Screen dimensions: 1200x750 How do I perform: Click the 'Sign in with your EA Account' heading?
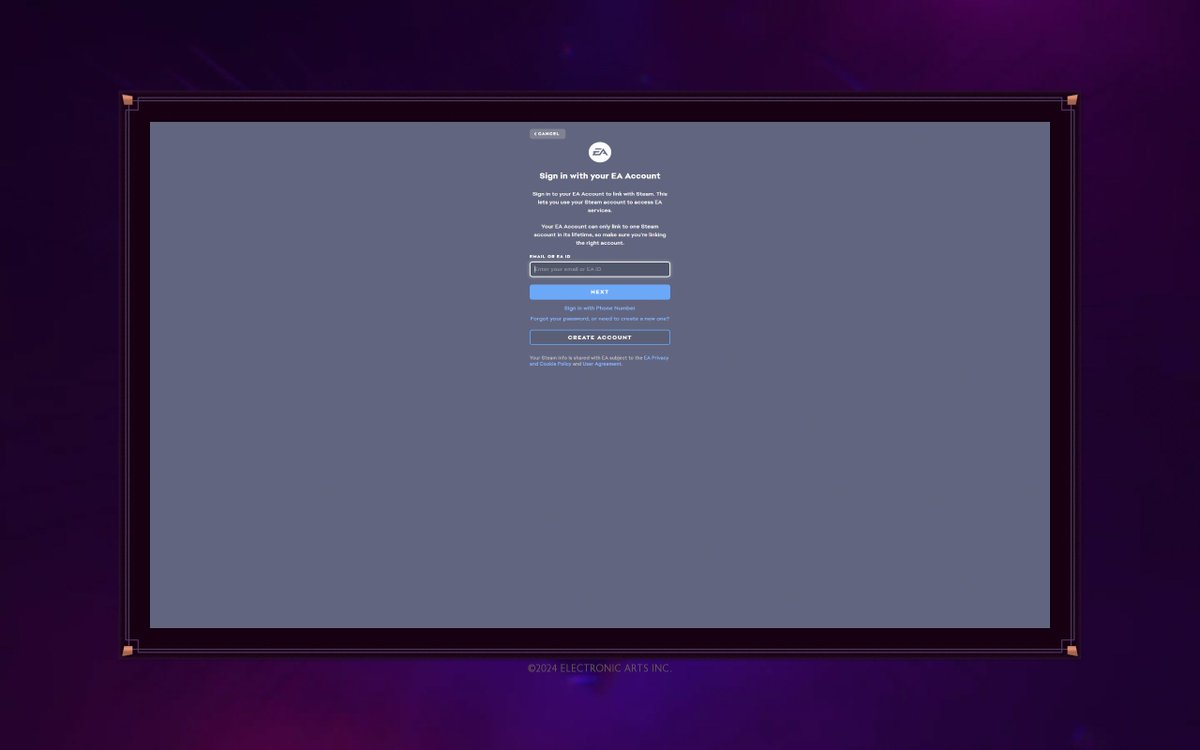click(x=600, y=176)
